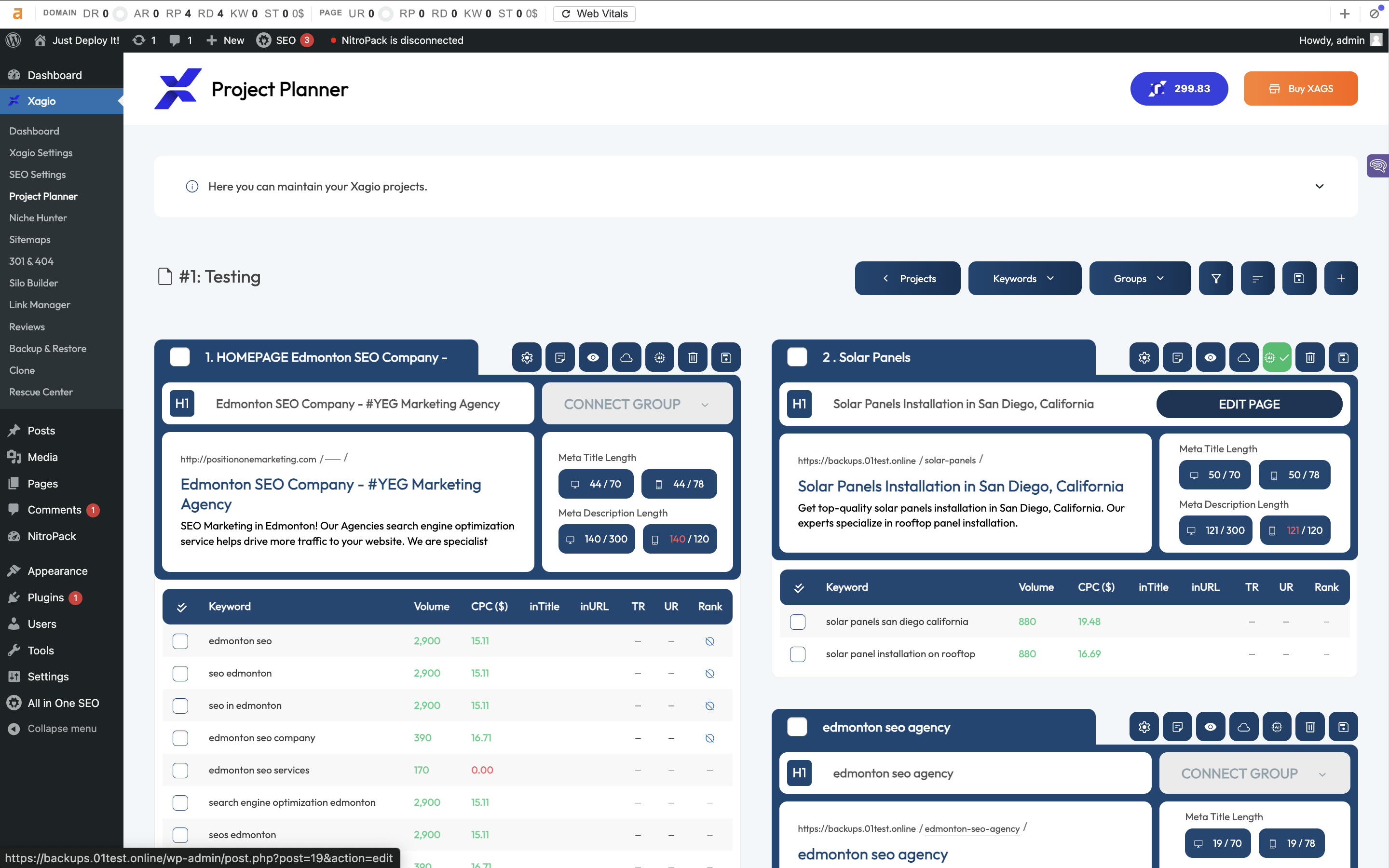
Task: Open Niche Hunter in sidebar
Action: (38, 218)
